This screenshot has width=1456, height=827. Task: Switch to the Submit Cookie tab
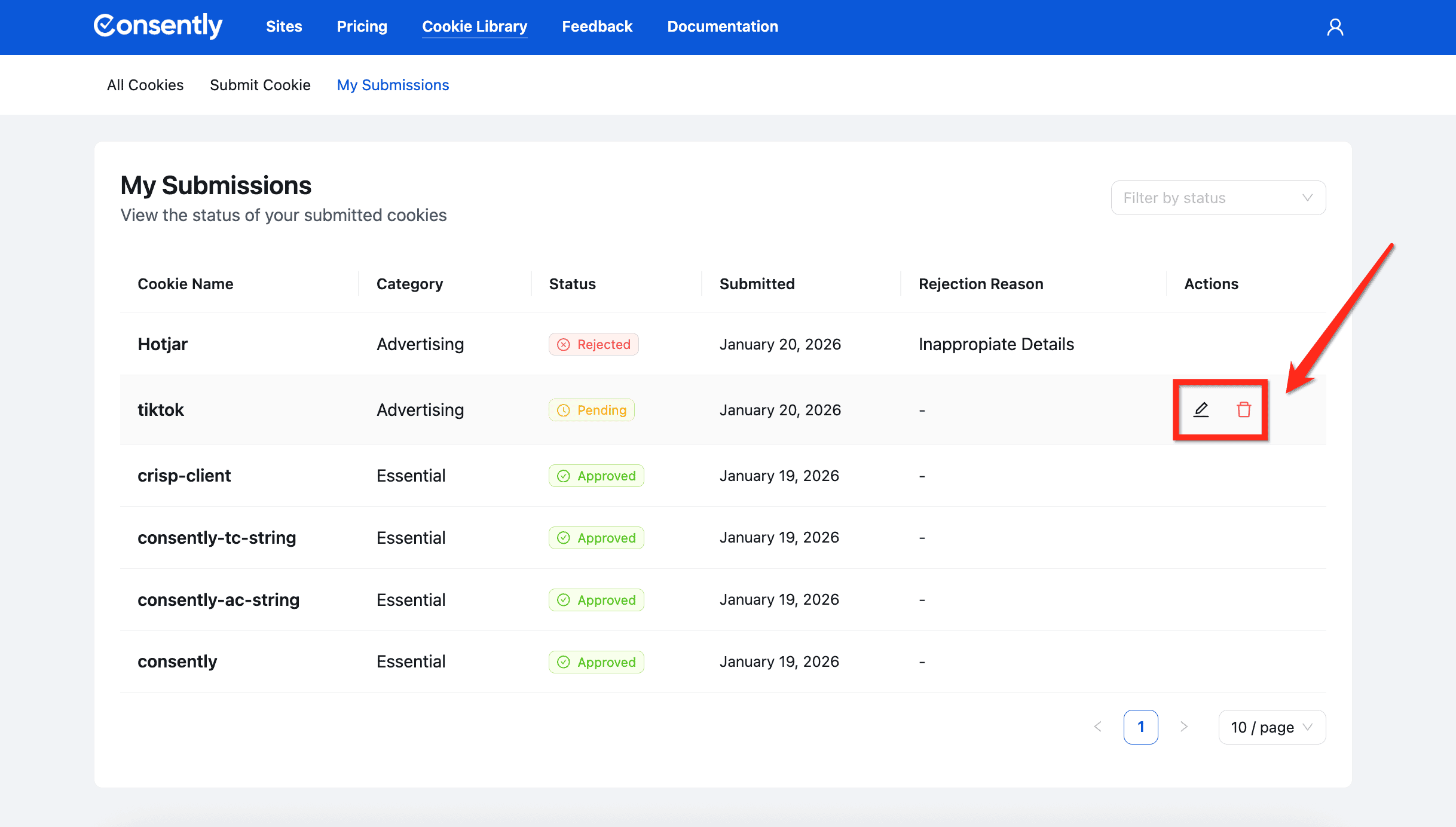pos(260,85)
